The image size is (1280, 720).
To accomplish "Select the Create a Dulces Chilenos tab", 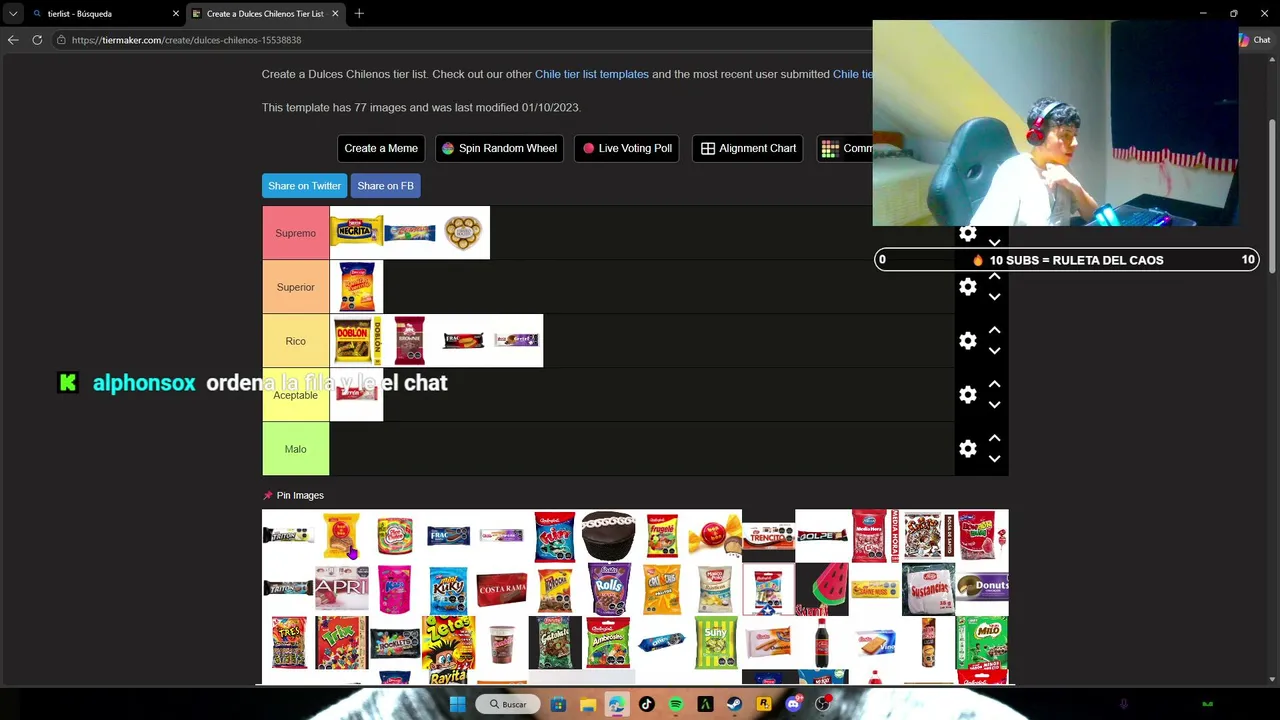I will point(265,14).
